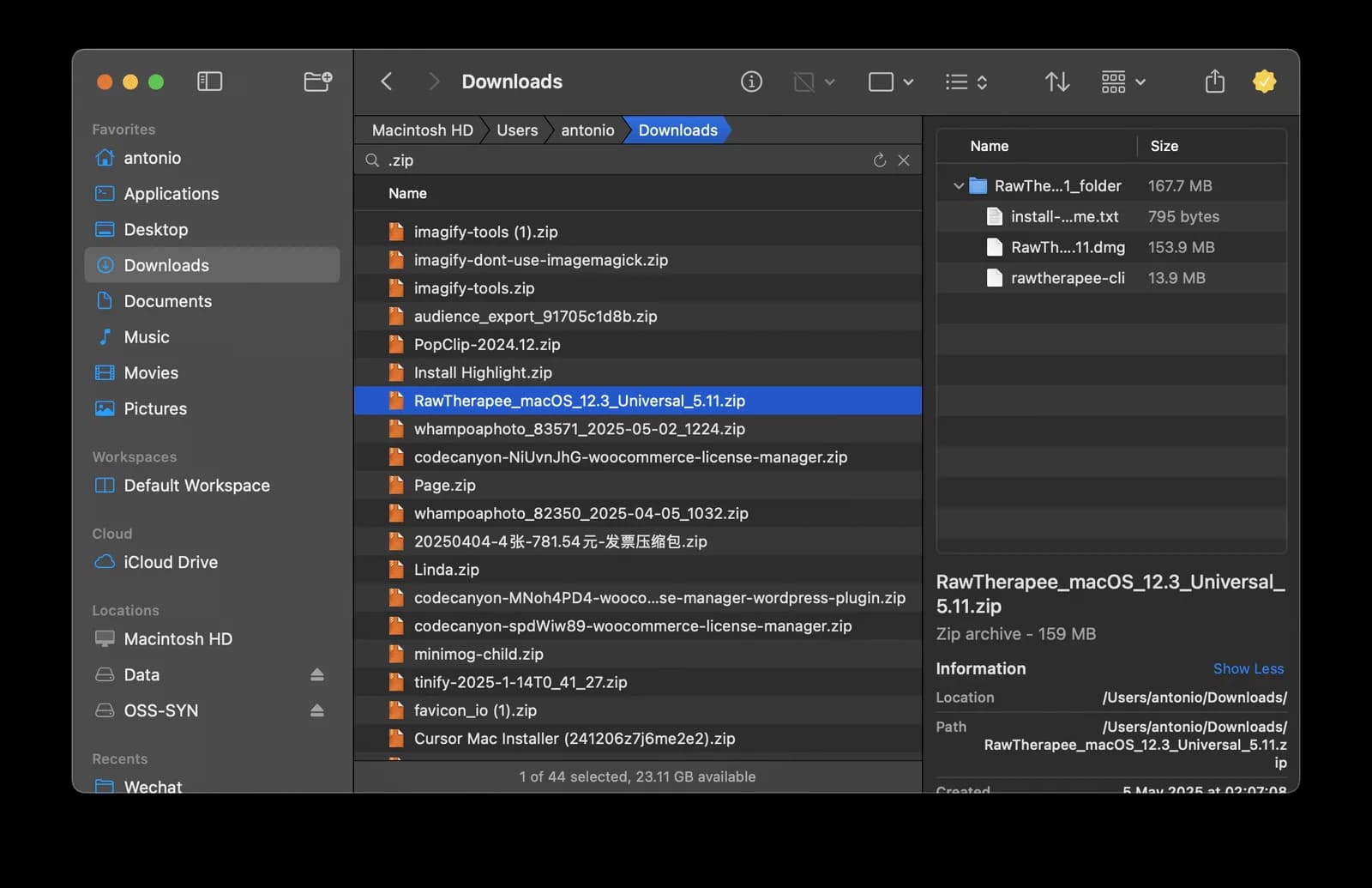This screenshot has width=1372, height=888.
Task: Select RawTh....11.dmg in the preview list
Action: tap(1111, 247)
